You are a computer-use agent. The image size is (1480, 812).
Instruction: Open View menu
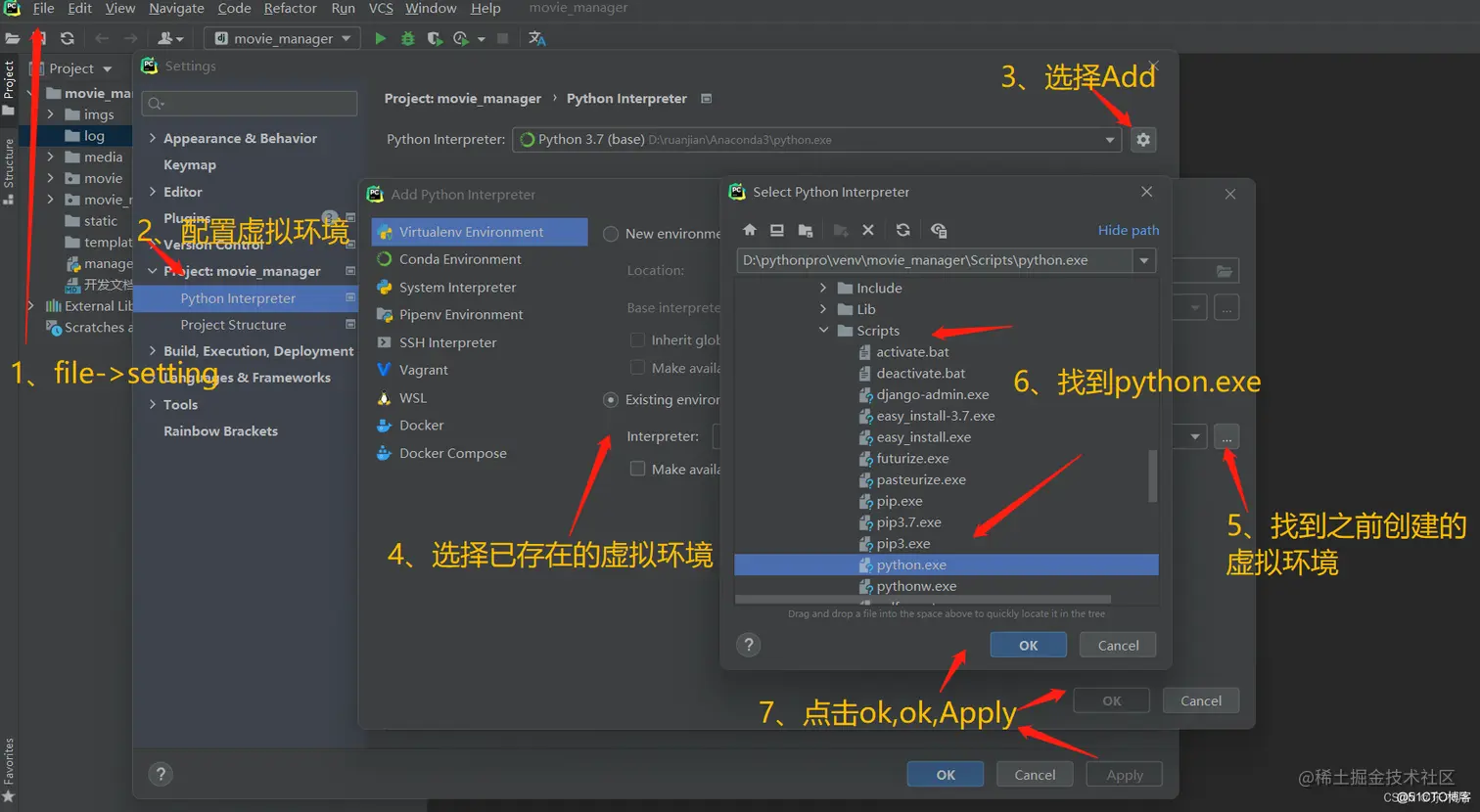[119, 8]
